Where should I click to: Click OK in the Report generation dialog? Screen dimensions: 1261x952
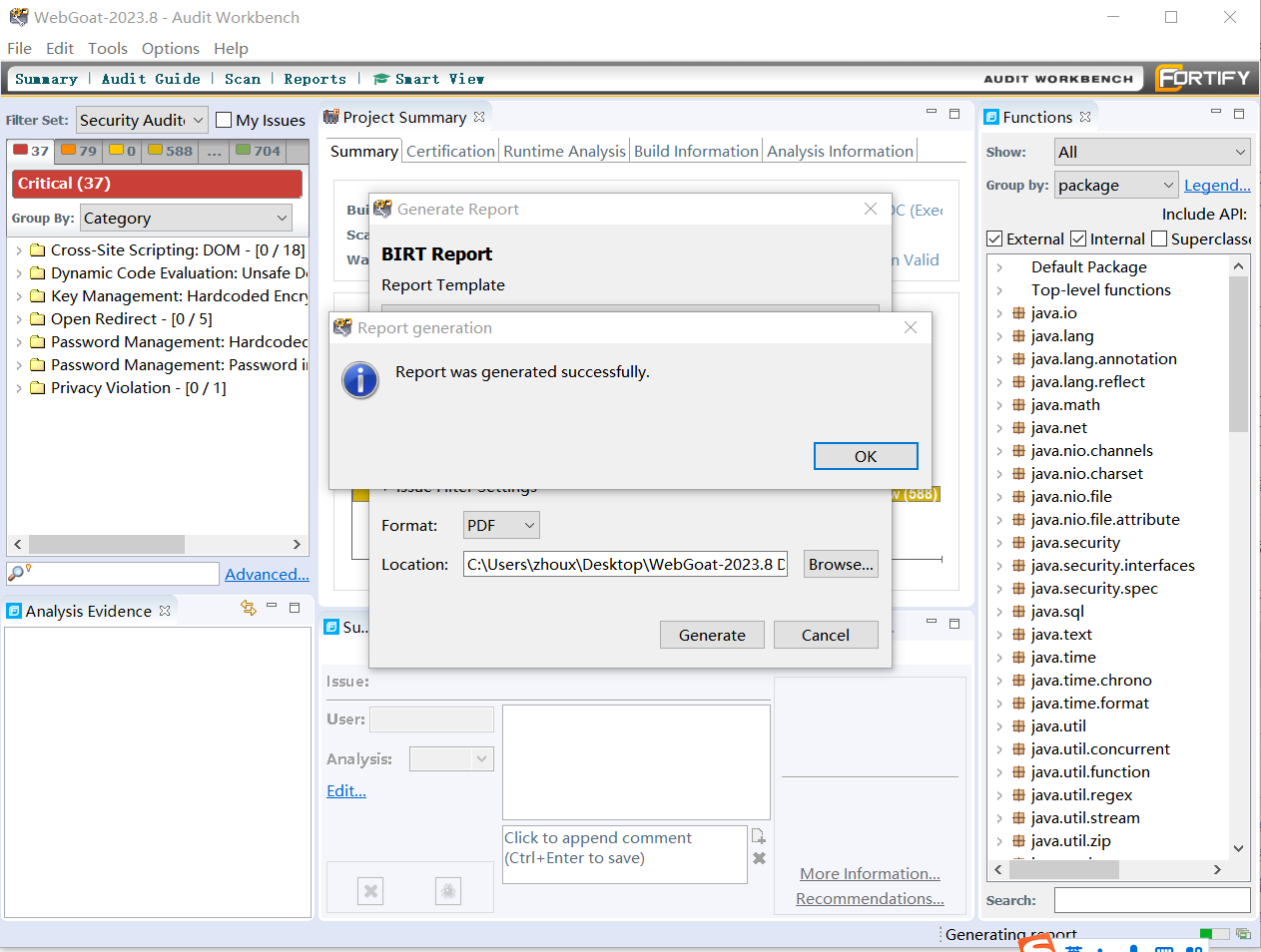[x=865, y=456]
